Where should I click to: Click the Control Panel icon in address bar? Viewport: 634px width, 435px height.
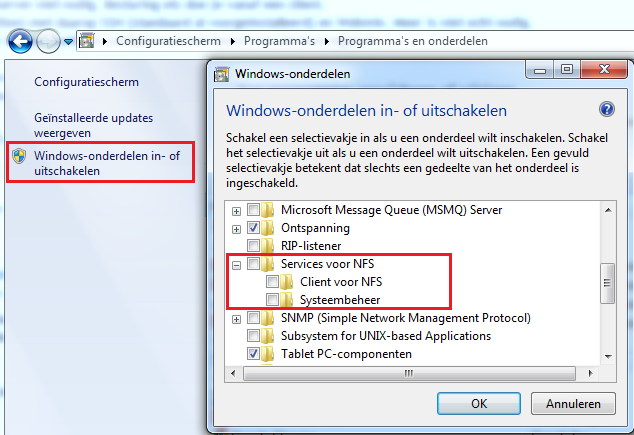tap(87, 41)
